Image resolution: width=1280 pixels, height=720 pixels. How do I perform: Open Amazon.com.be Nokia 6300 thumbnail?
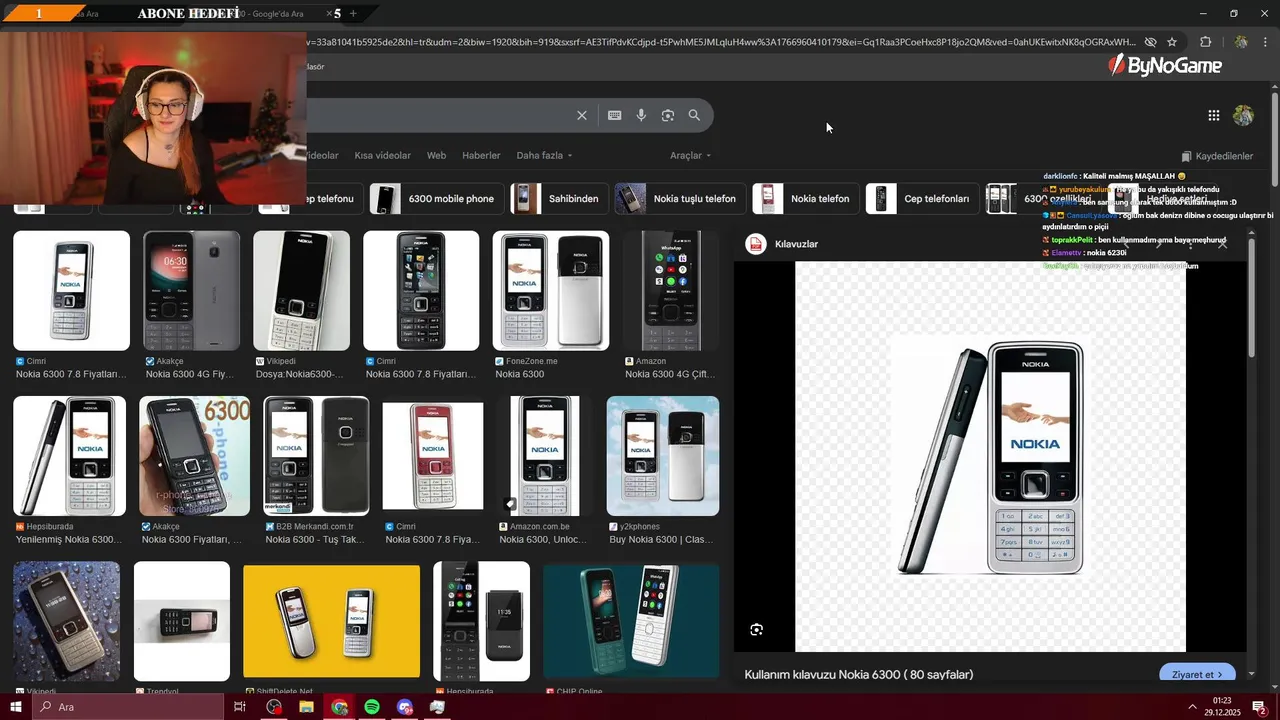point(545,456)
